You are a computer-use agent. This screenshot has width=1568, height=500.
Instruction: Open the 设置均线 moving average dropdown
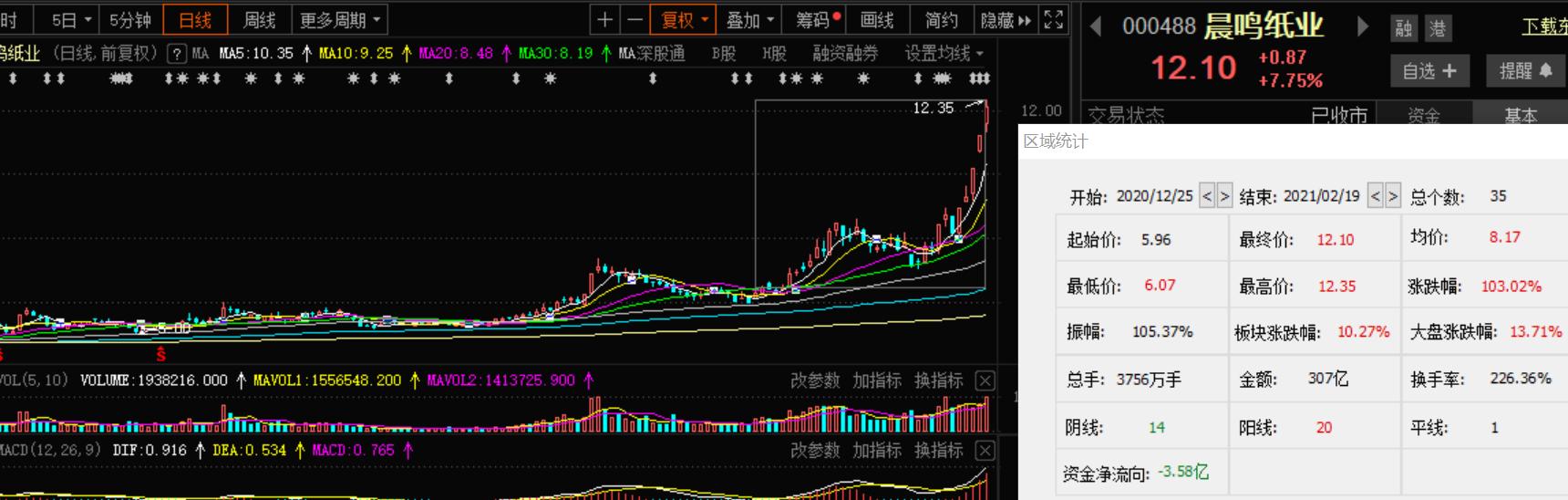coord(944,54)
